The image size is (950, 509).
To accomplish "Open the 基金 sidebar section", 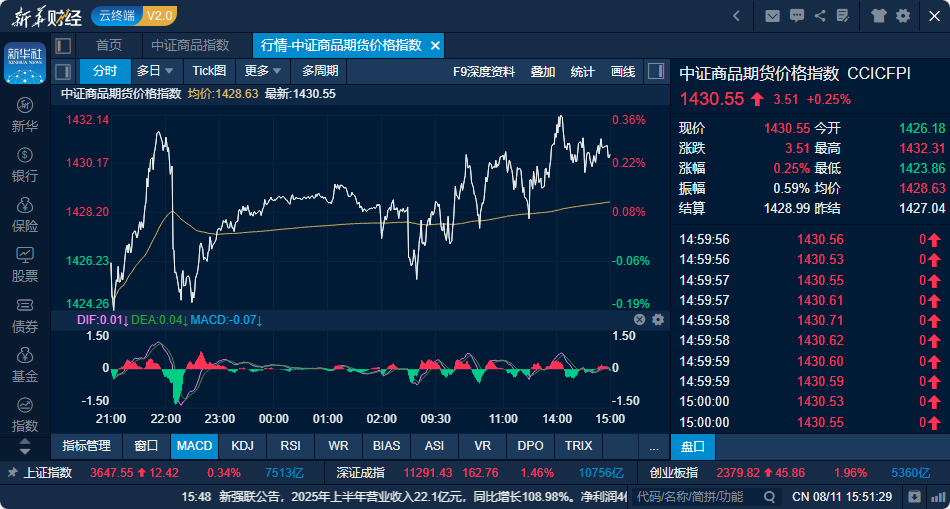I will click(25, 365).
